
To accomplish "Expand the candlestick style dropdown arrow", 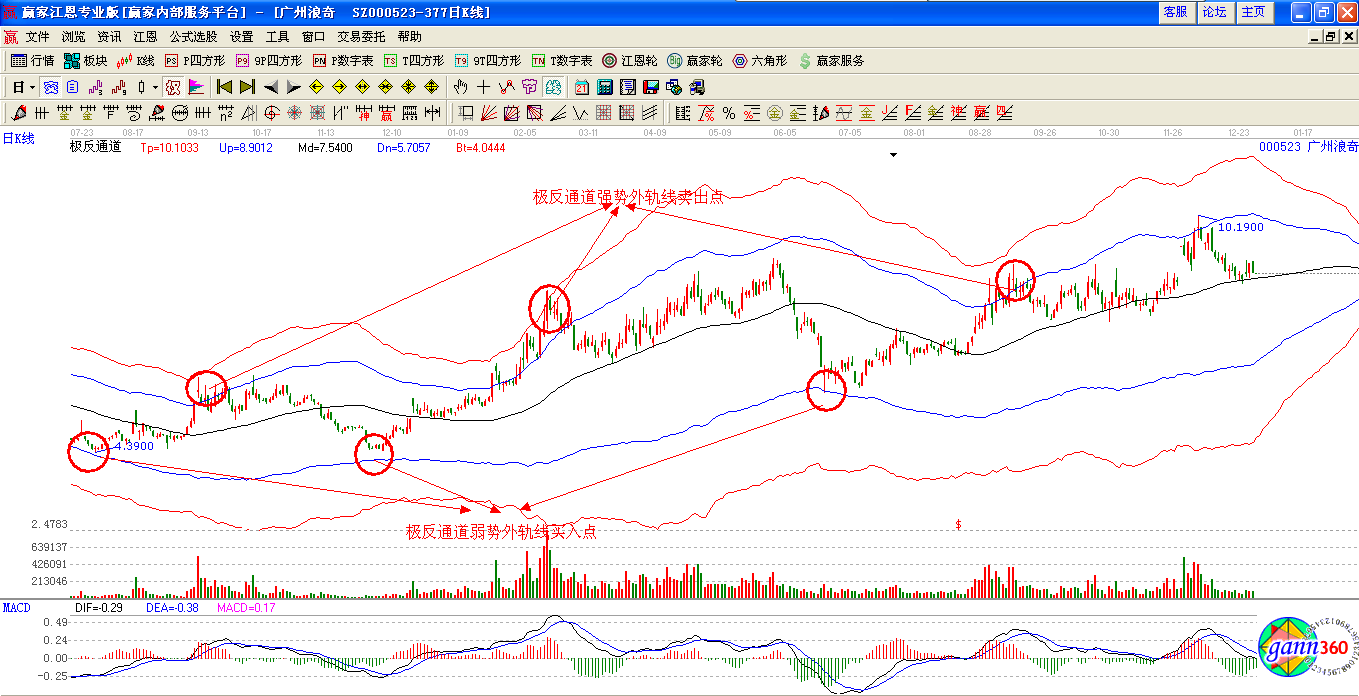I will coord(155,87).
